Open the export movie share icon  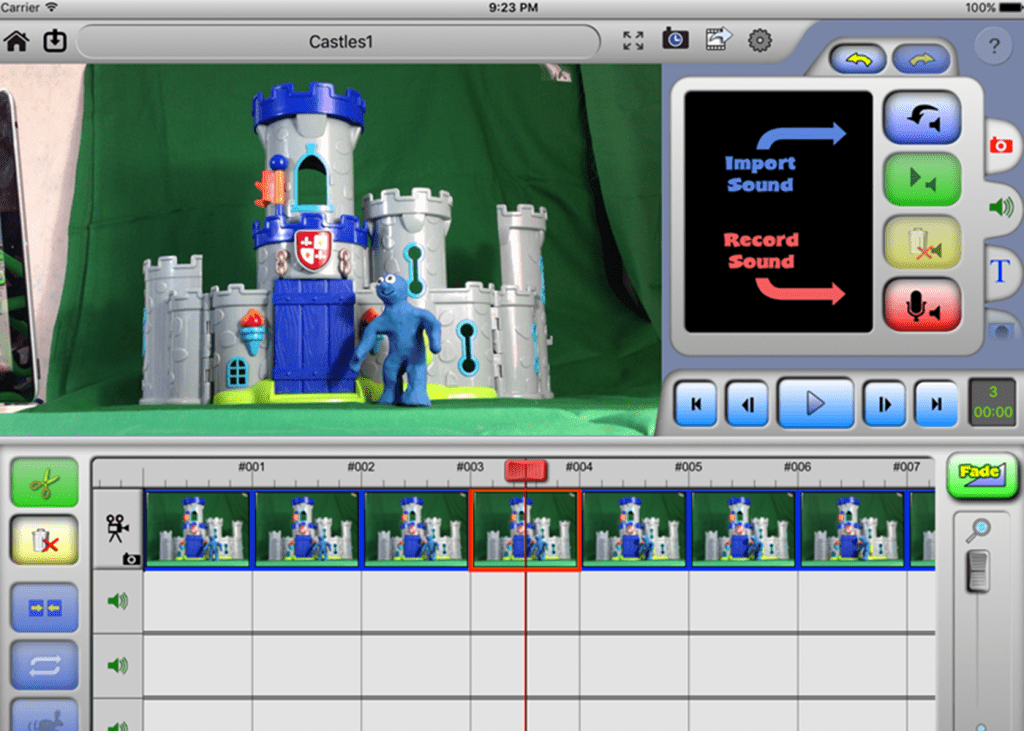click(x=718, y=39)
